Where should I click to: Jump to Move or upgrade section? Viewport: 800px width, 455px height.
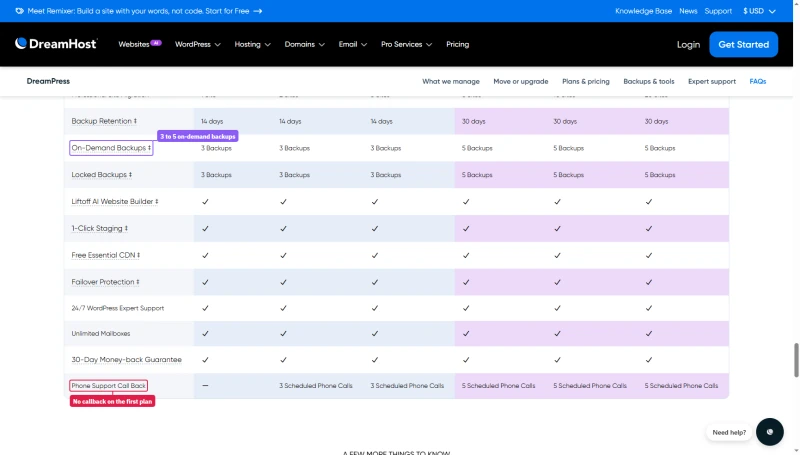[x=520, y=81]
